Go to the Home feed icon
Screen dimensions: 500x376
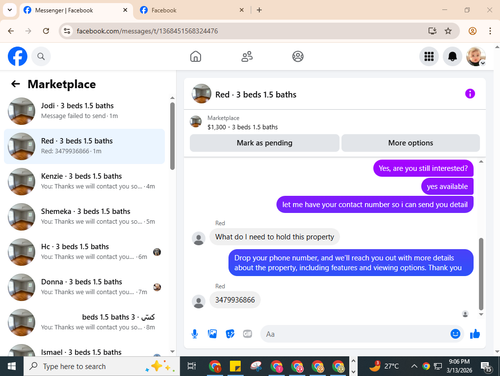point(196,56)
